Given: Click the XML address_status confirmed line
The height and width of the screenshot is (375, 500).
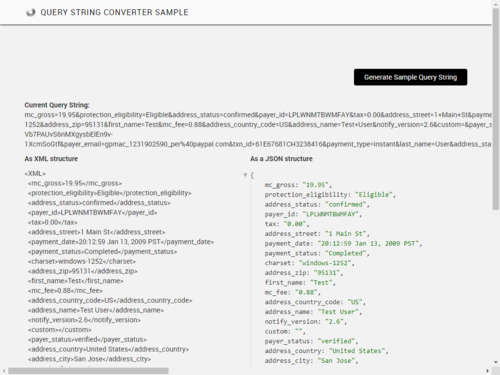Looking at the screenshot, I should 99,203.
